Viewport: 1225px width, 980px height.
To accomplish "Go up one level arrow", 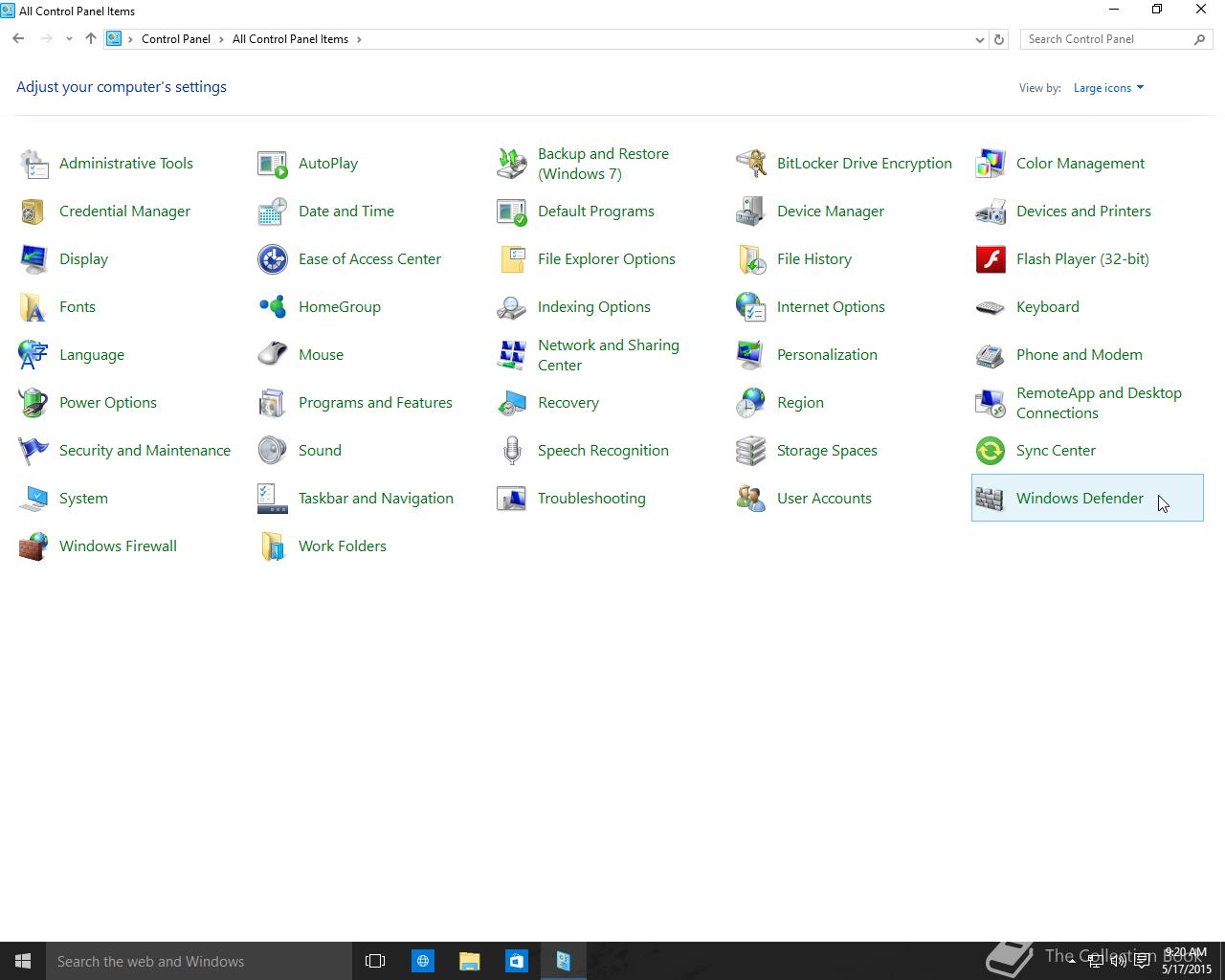I will click(91, 39).
